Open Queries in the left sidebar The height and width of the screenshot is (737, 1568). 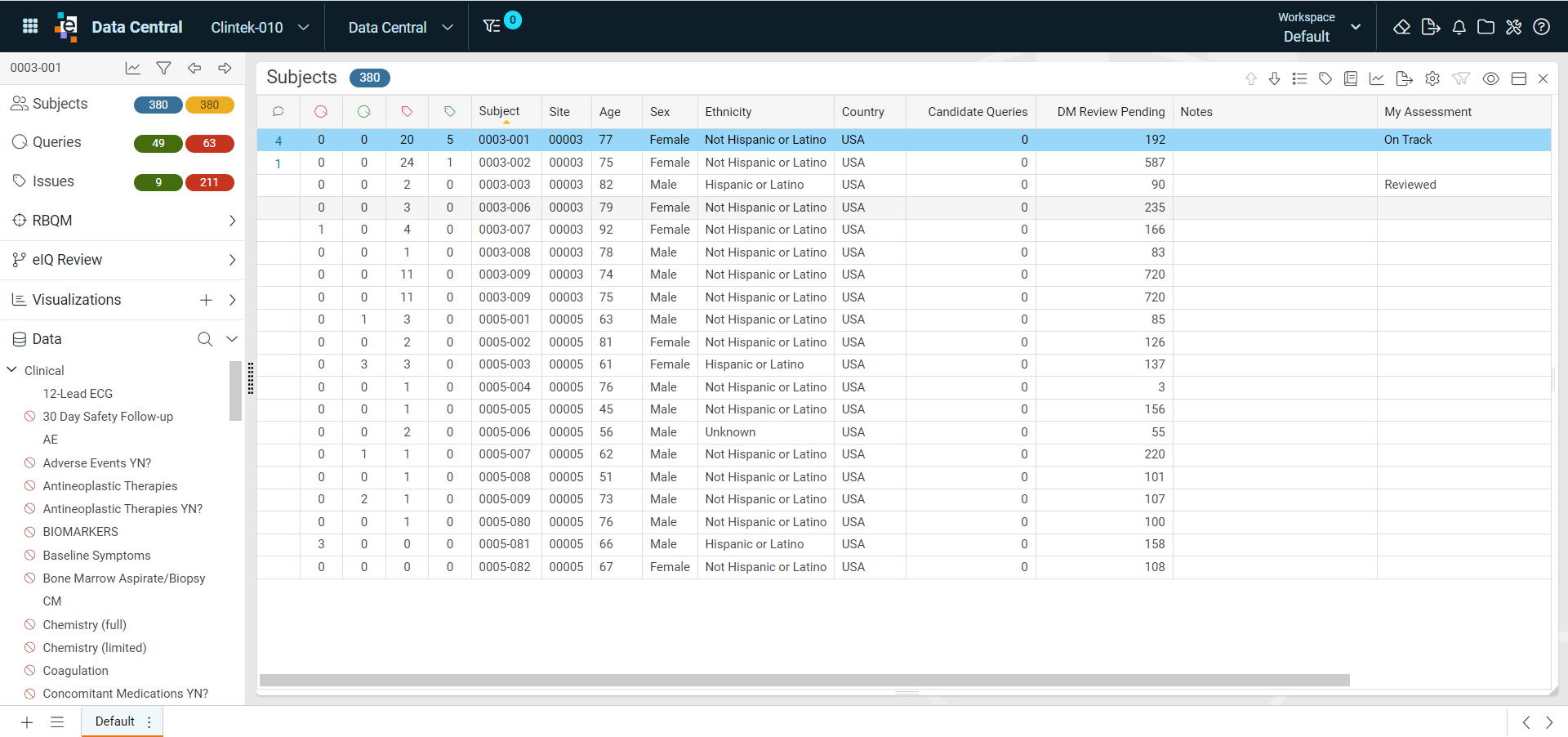pos(57,142)
